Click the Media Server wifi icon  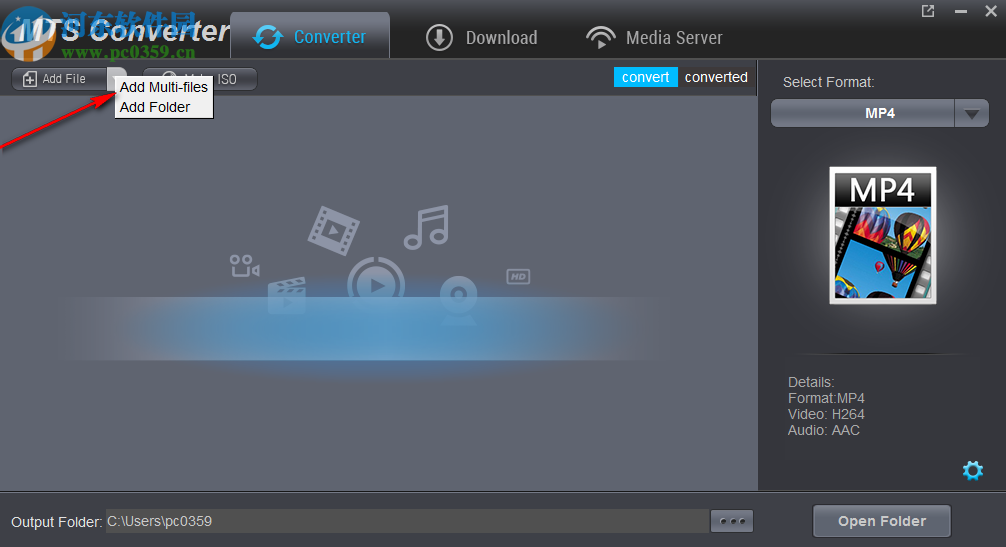pos(601,37)
